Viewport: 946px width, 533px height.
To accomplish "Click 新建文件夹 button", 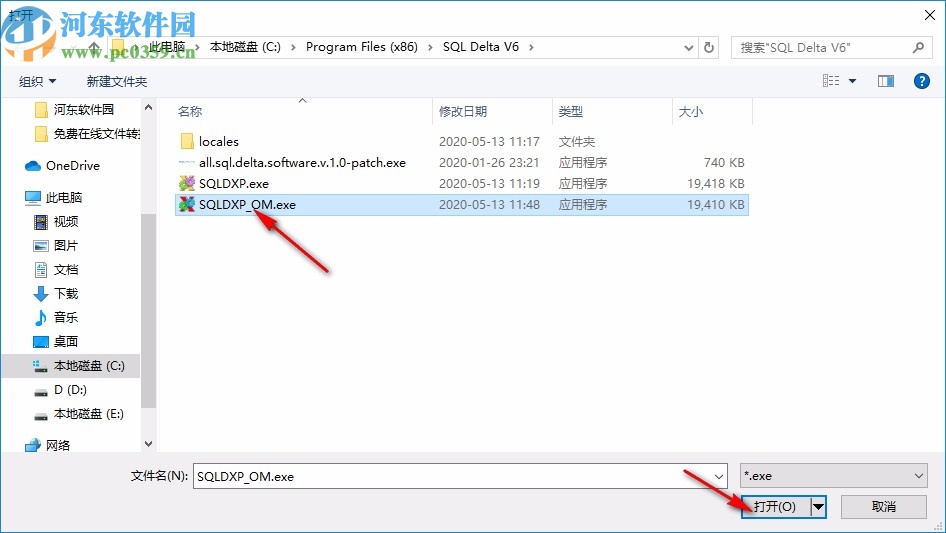I will (116, 81).
